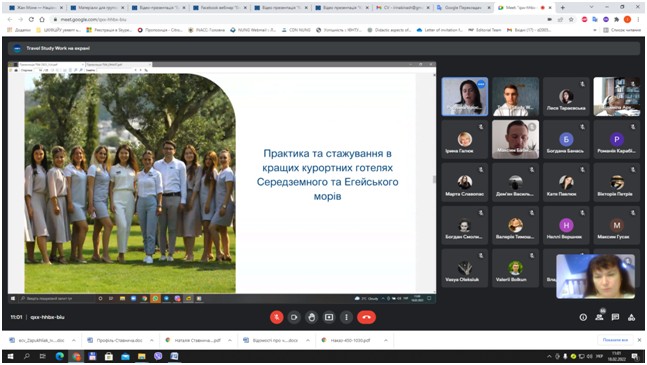
Task: Click the Марта Славопас name label
Action: coord(465,194)
